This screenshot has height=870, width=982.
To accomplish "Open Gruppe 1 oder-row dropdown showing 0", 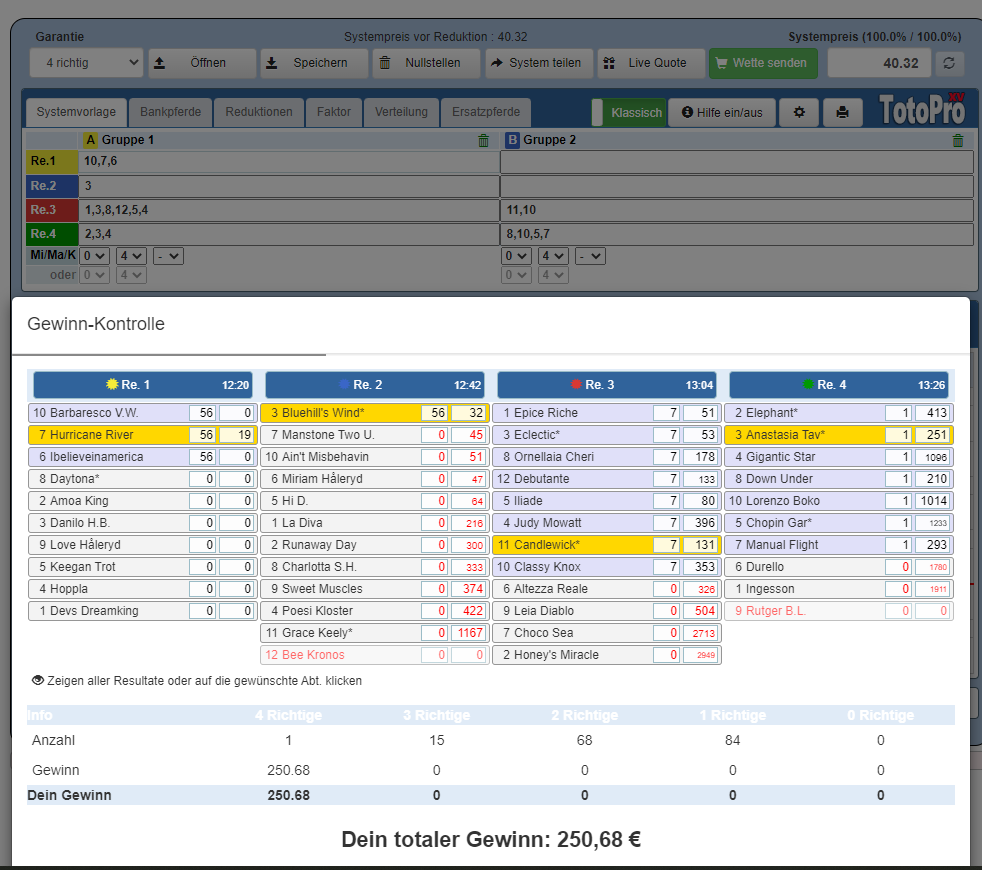I will coord(95,275).
